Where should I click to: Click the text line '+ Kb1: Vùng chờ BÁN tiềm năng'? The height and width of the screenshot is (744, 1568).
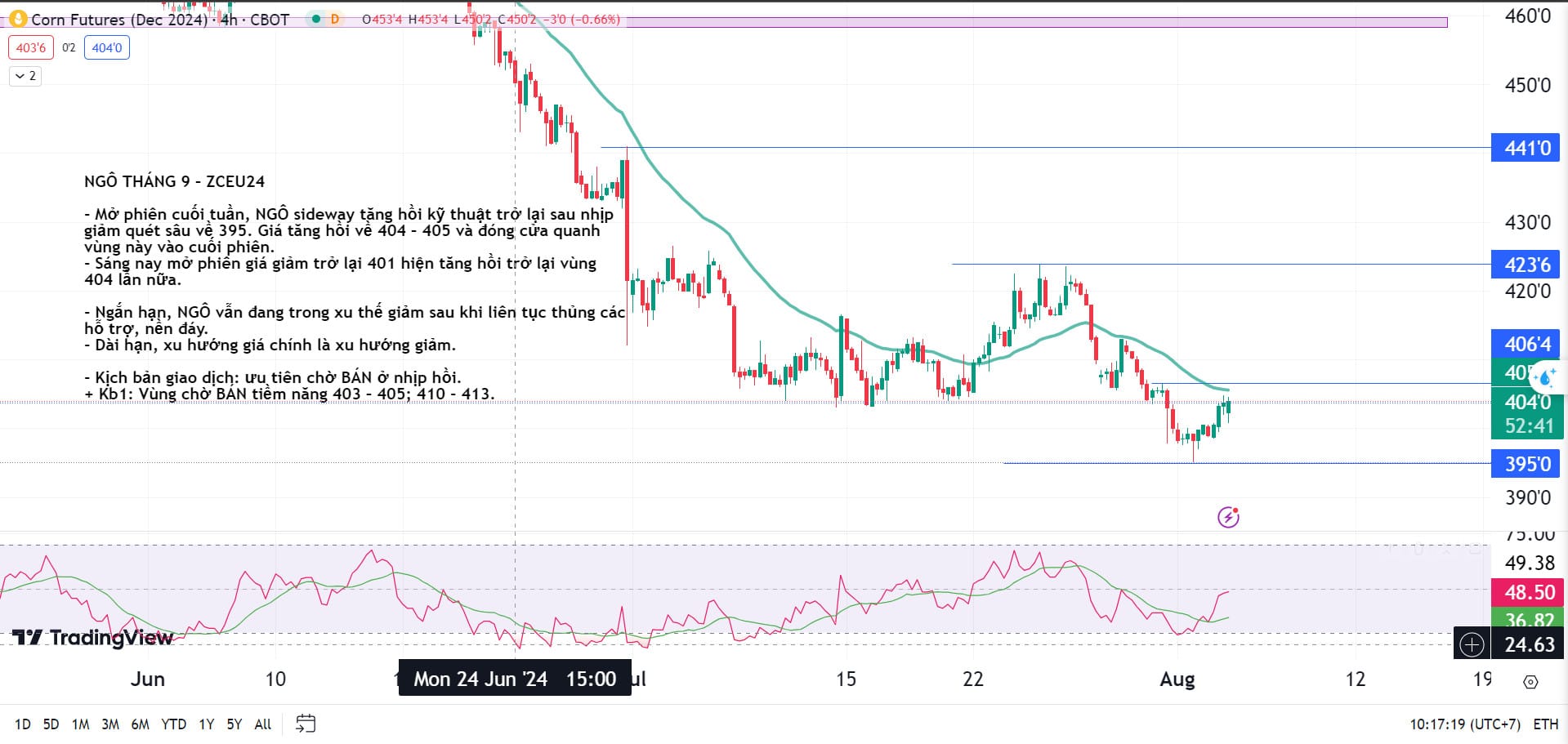289,394
